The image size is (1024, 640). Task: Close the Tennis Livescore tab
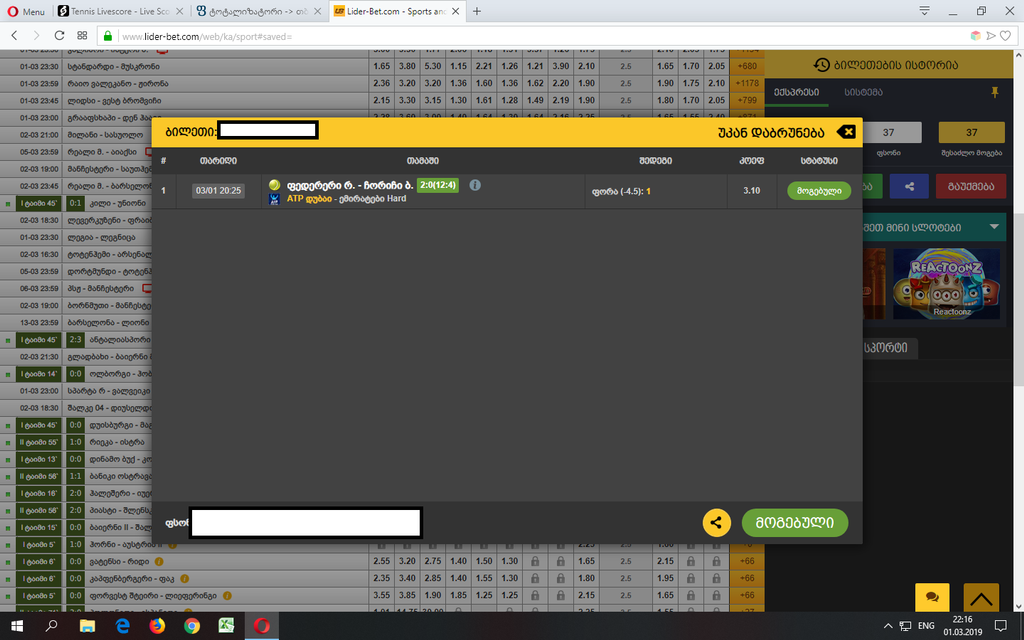click(x=180, y=11)
